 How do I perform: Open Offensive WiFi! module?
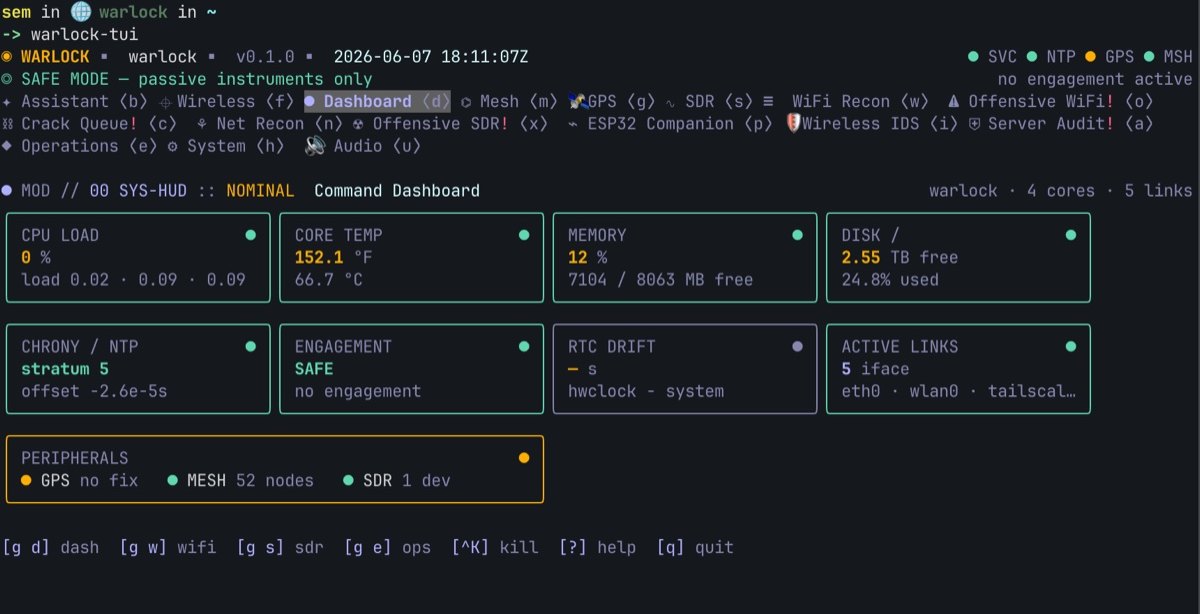point(1050,101)
